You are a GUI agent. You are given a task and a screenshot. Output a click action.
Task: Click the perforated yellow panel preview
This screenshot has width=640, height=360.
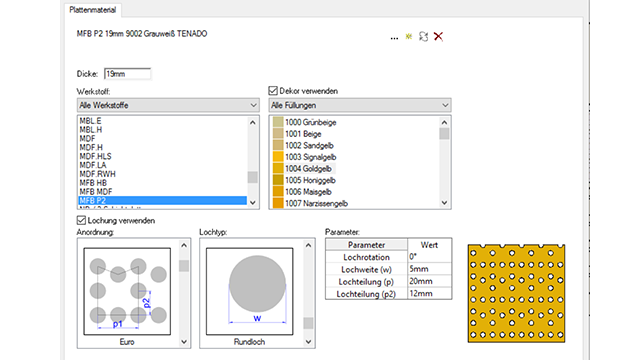[x=517, y=293]
